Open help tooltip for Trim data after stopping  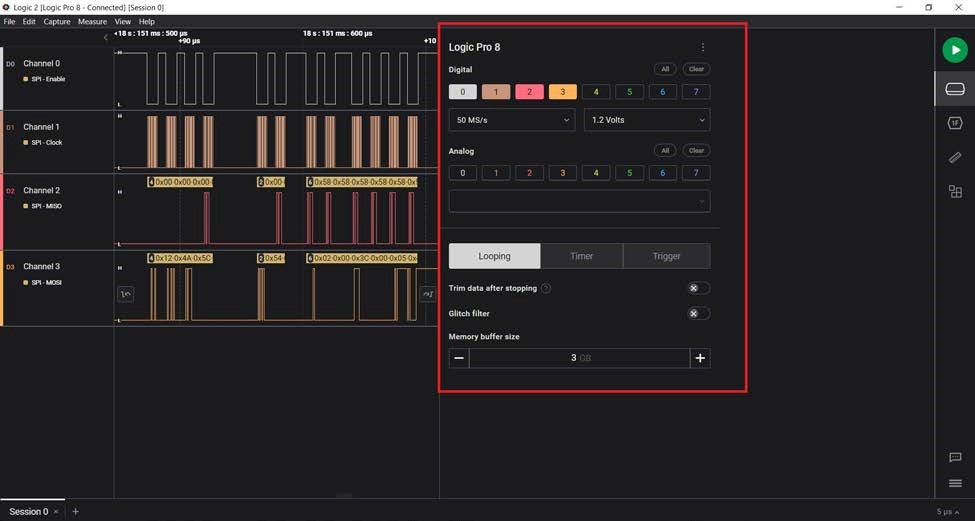[x=545, y=288]
